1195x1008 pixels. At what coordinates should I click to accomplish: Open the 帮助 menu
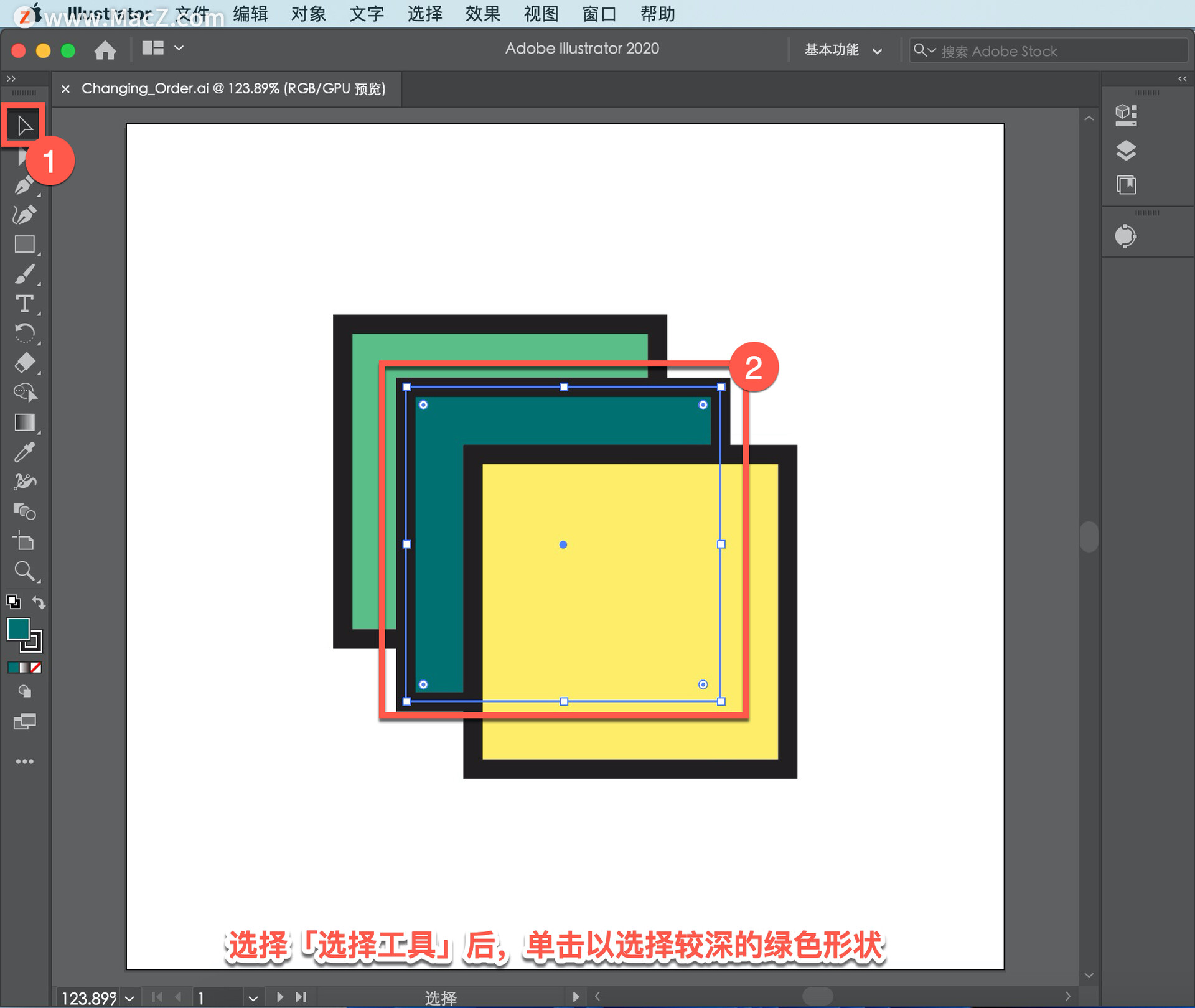coord(658,14)
